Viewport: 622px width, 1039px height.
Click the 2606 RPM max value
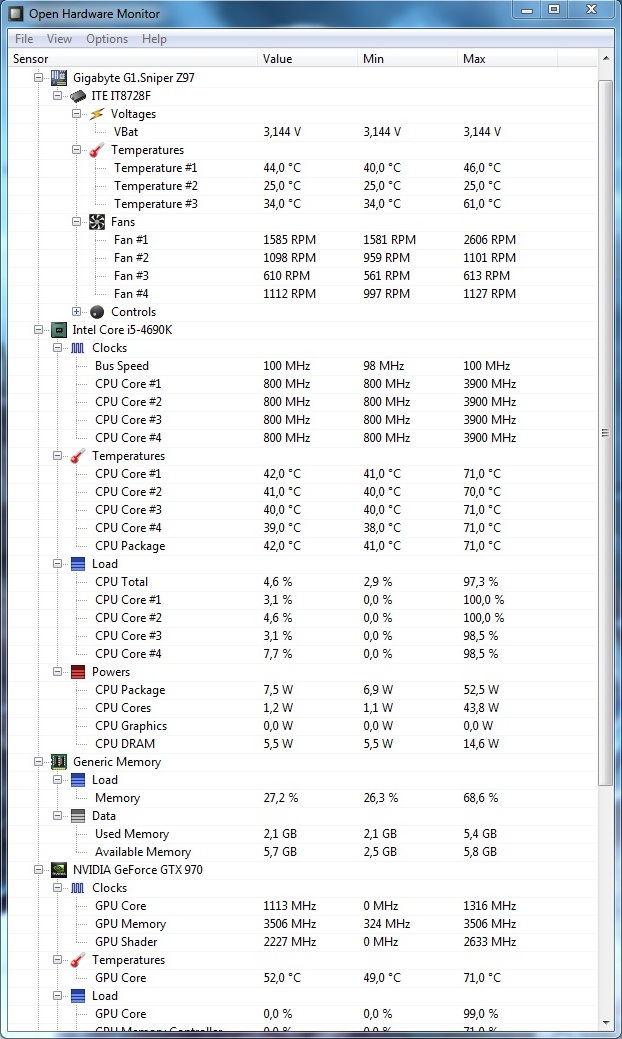pyautogui.click(x=490, y=240)
